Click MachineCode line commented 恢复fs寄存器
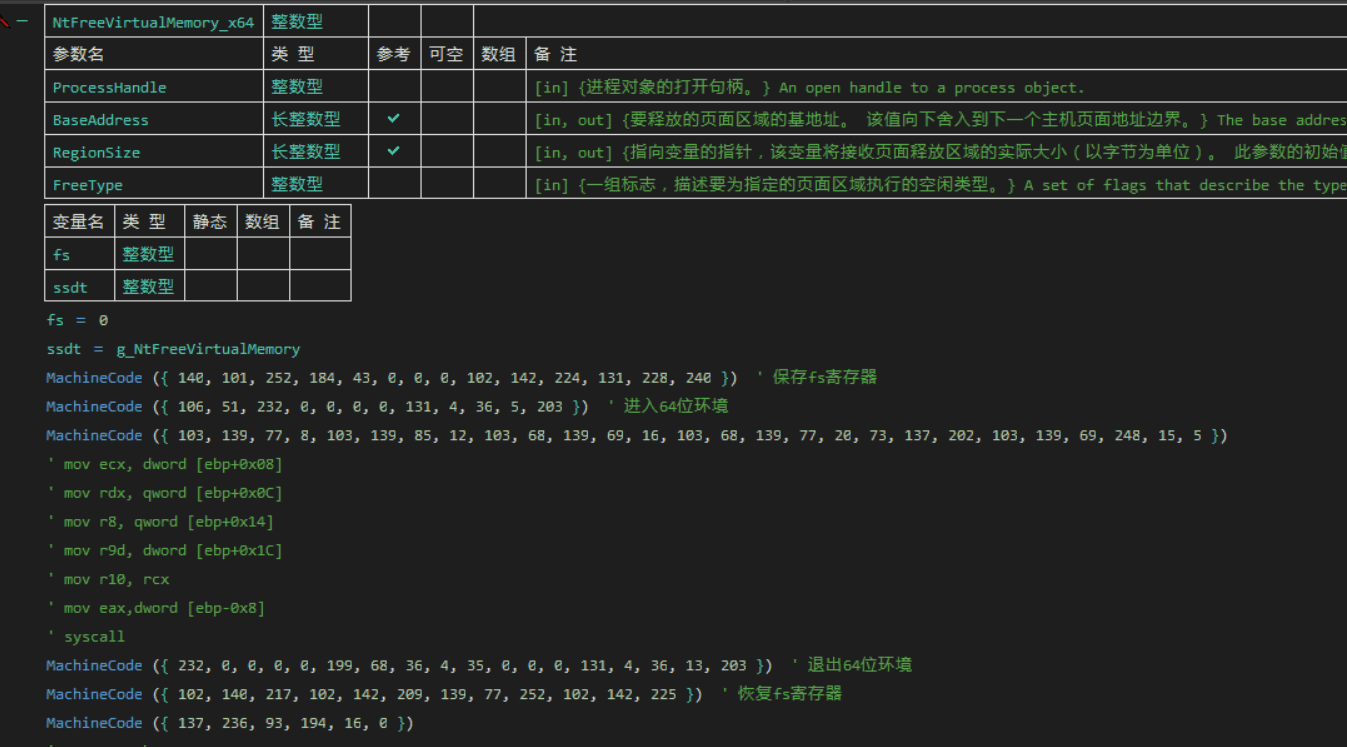The width and height of the screenshot is (1347, 747). [444, 694]
